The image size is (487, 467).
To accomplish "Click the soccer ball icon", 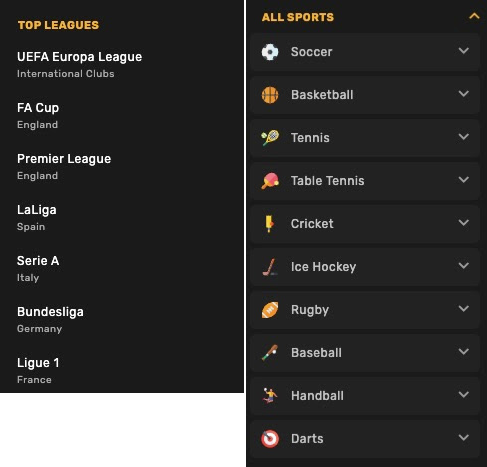I will (x=270, y=52).
